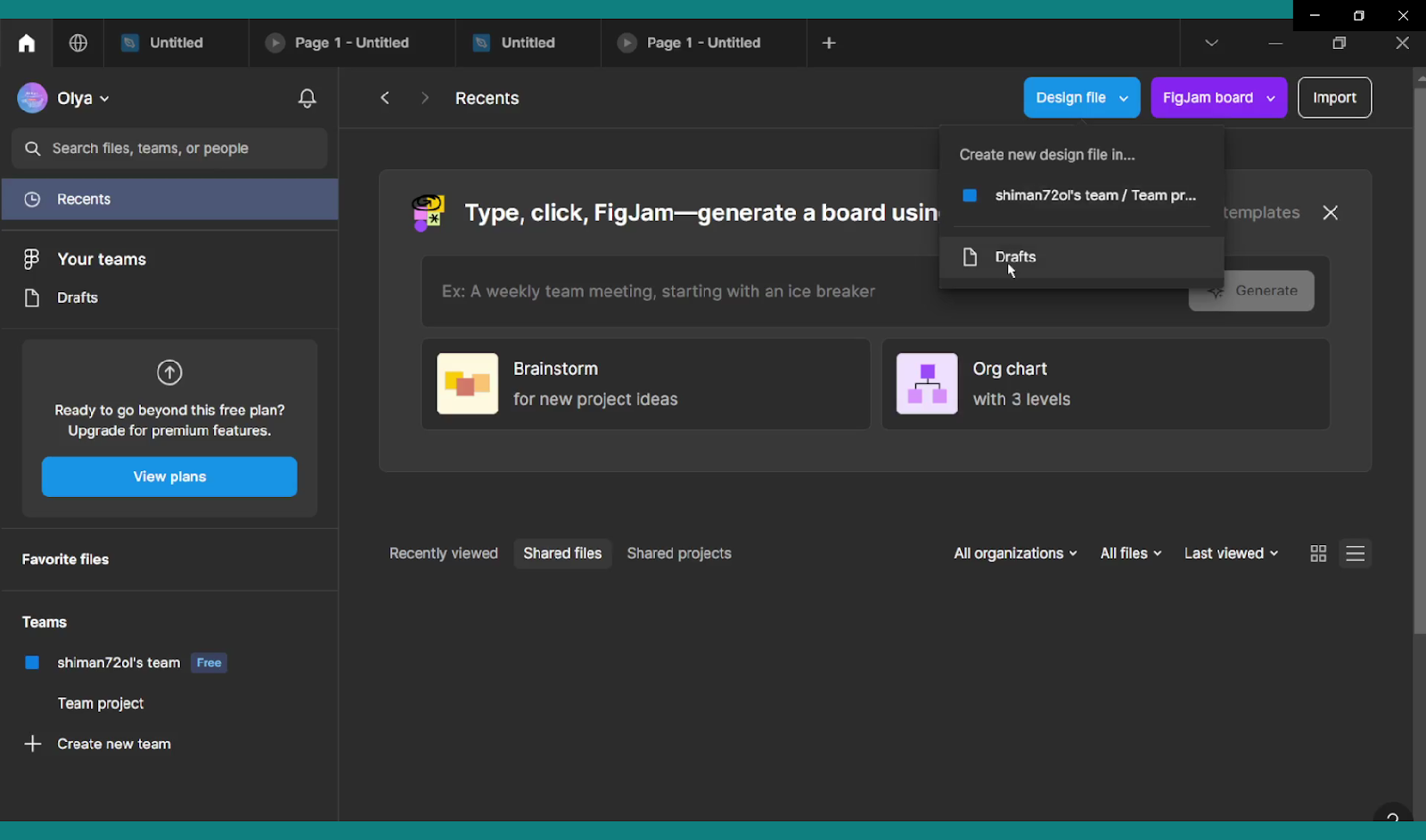The width and height of the screenshot is (1426, 840).
Task: Open Team project in the sidebar
Action: [101, 704]
